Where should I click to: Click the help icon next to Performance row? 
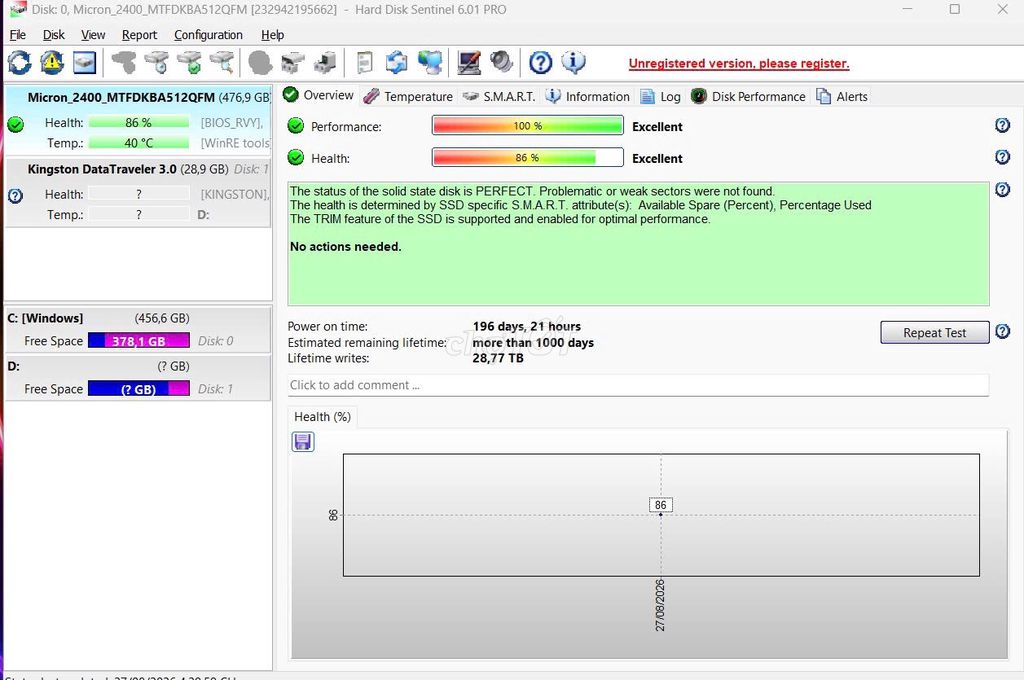[x=1002, y=125]
